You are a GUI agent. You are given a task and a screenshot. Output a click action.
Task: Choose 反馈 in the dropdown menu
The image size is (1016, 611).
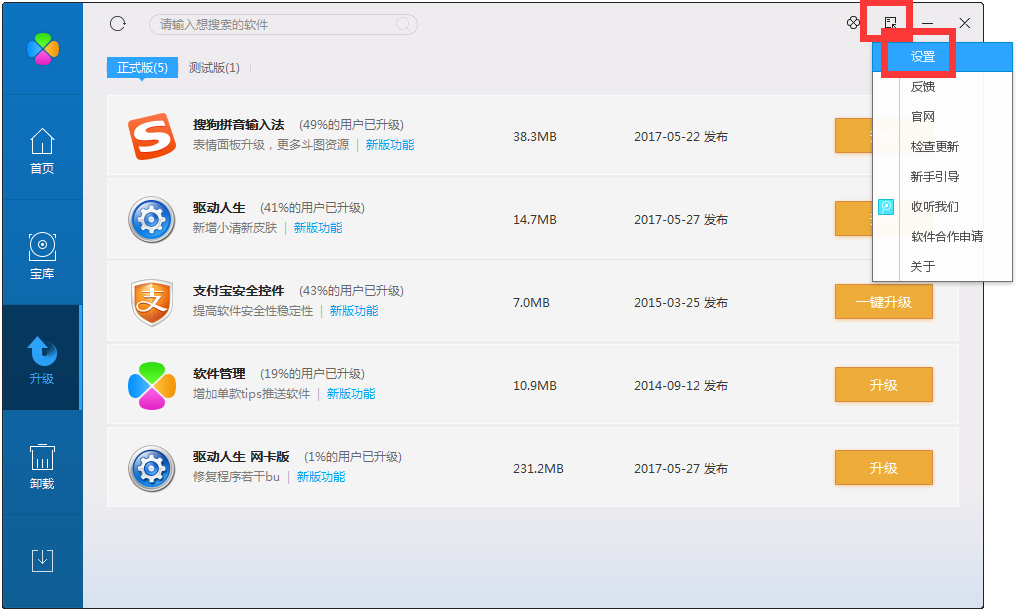tap(921, 87)
